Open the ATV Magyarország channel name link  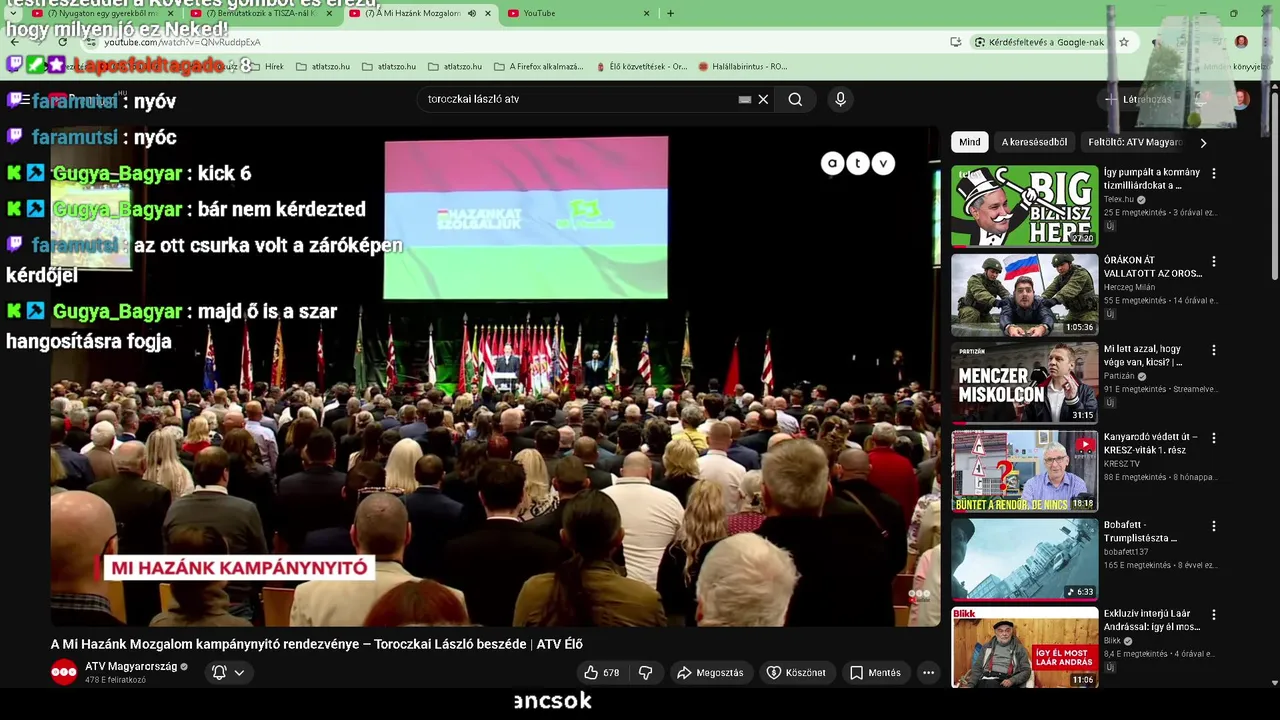point(131,666)
